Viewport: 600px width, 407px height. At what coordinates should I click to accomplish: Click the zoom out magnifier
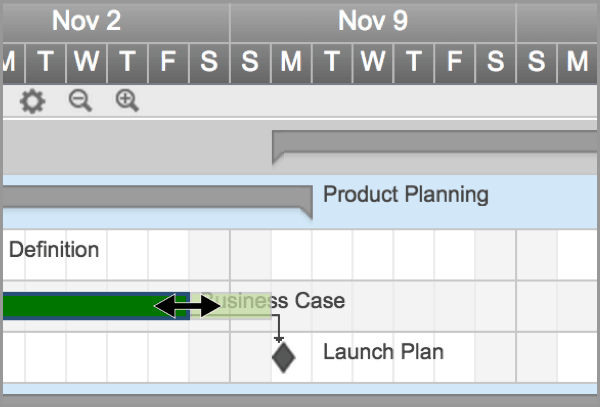(80, 101)
